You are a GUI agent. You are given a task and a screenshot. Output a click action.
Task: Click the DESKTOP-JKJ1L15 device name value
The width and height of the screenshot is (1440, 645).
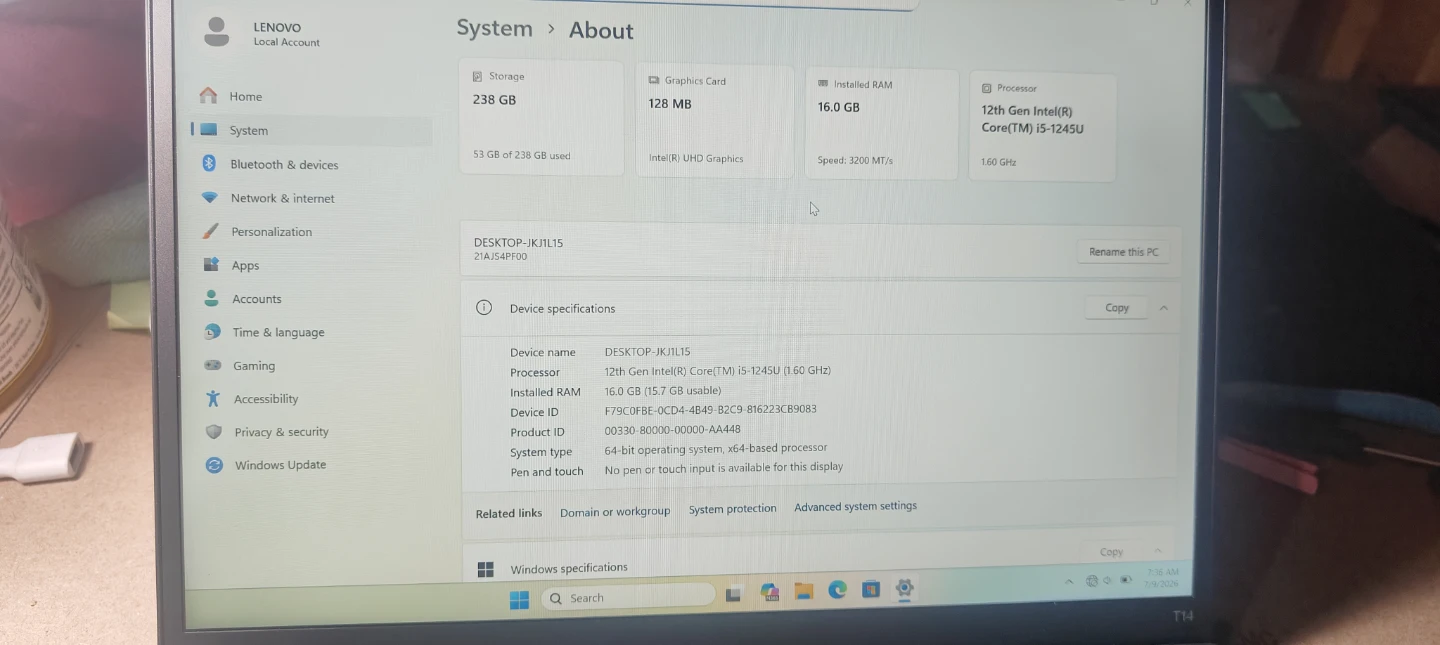click(x=647, y=352)
